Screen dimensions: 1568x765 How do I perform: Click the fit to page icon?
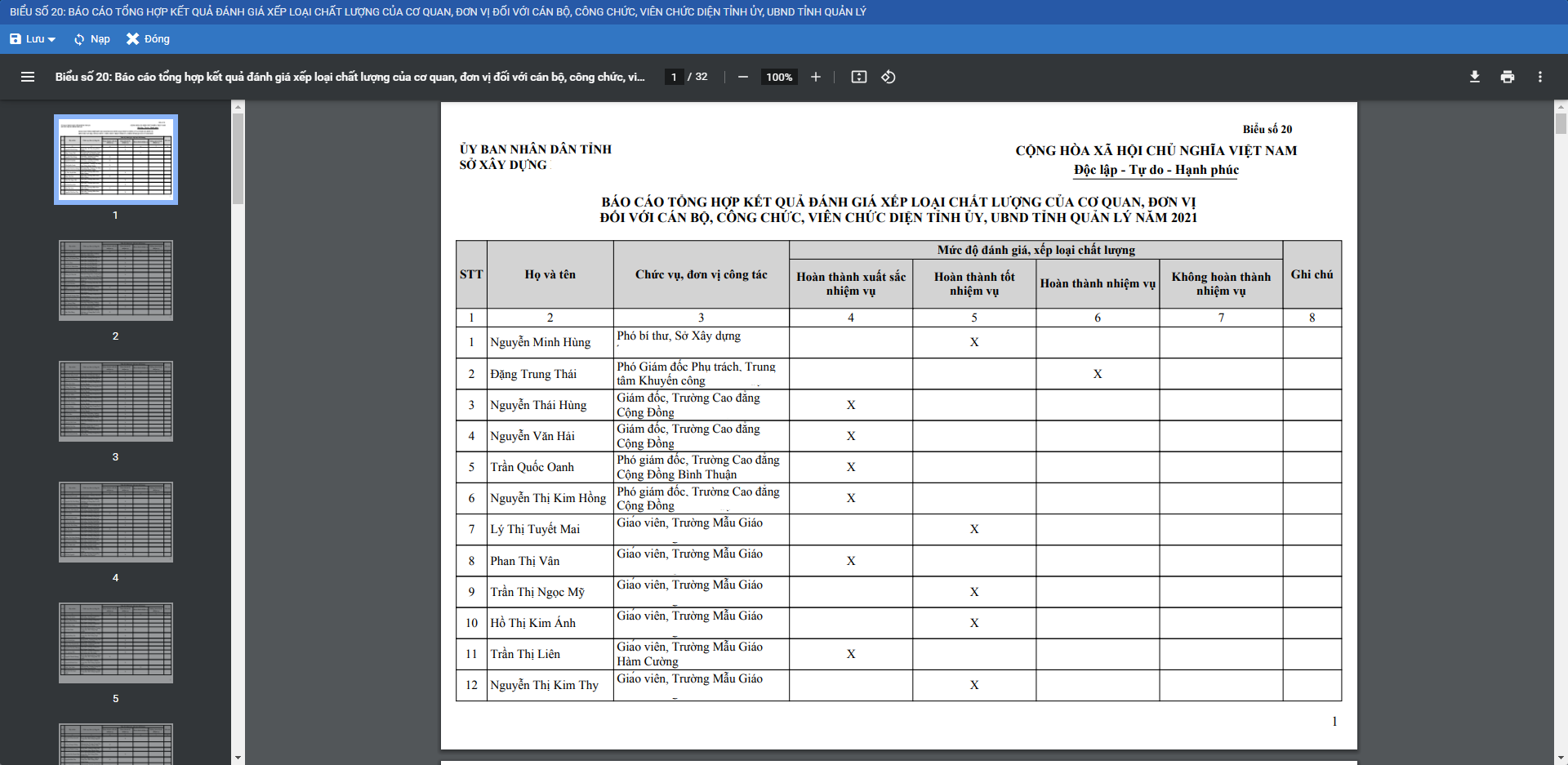[x=858, y=77]
